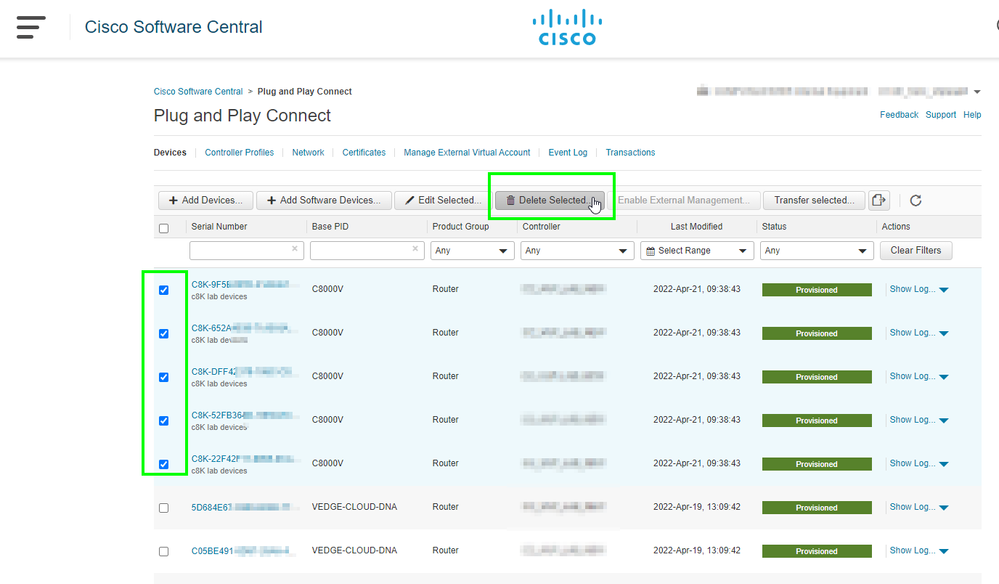Show Log for the C05BE491 row

(912, 550)
